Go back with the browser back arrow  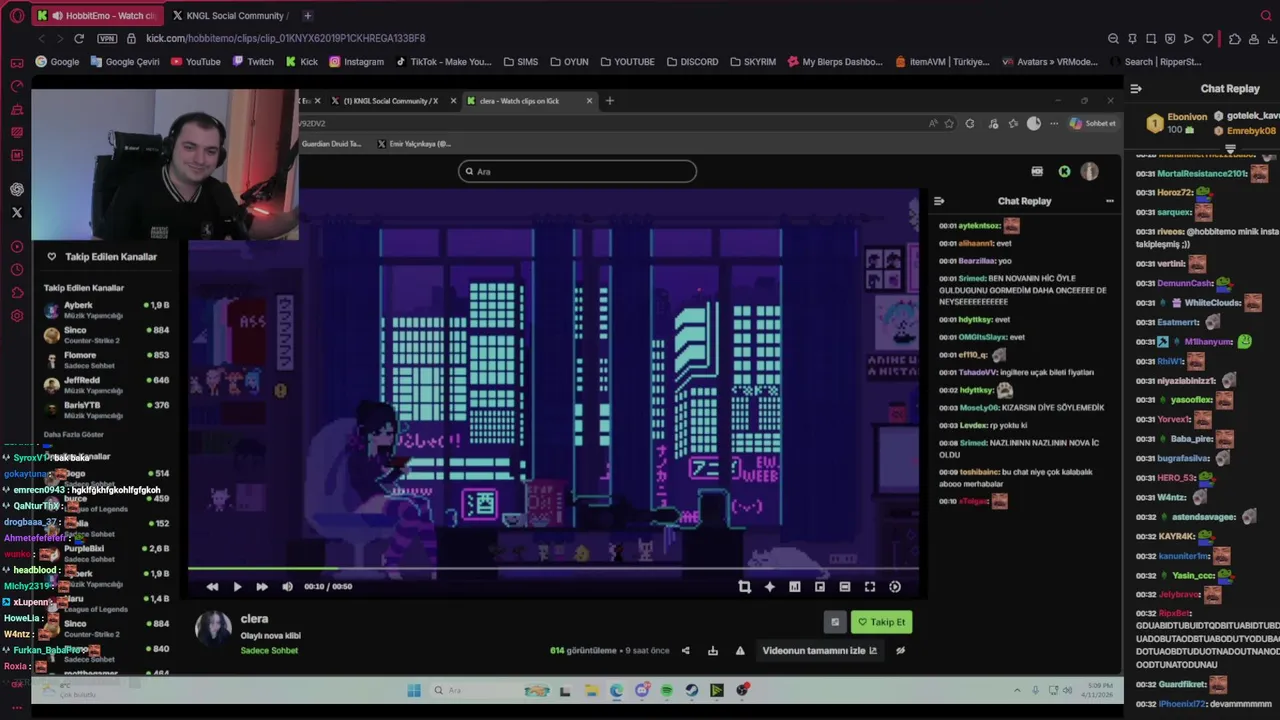[41, 38]
